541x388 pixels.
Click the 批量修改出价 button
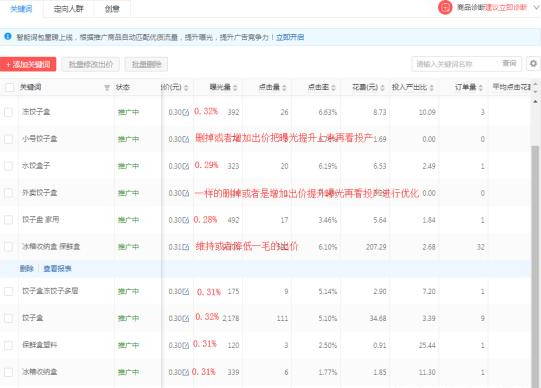91,64
